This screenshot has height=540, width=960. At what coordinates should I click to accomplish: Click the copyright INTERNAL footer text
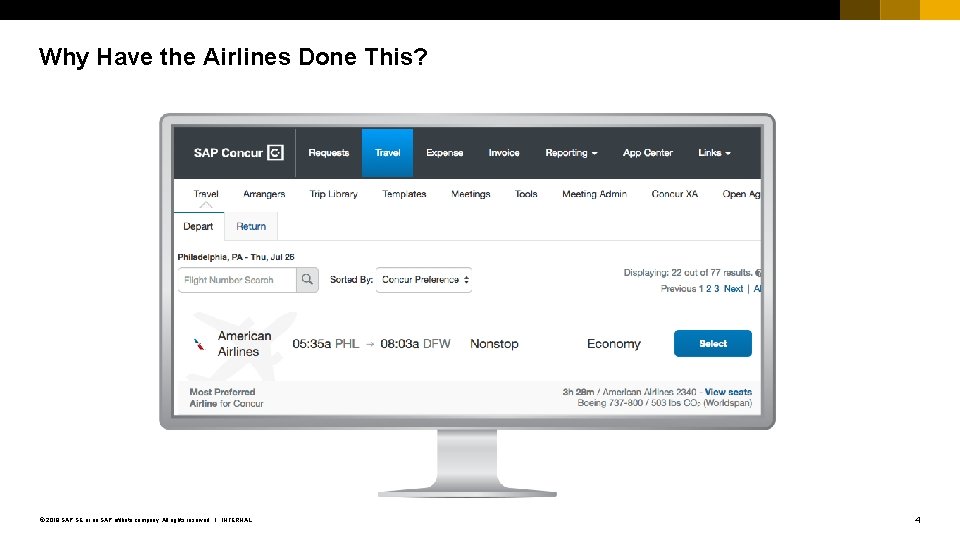point(146,520)
